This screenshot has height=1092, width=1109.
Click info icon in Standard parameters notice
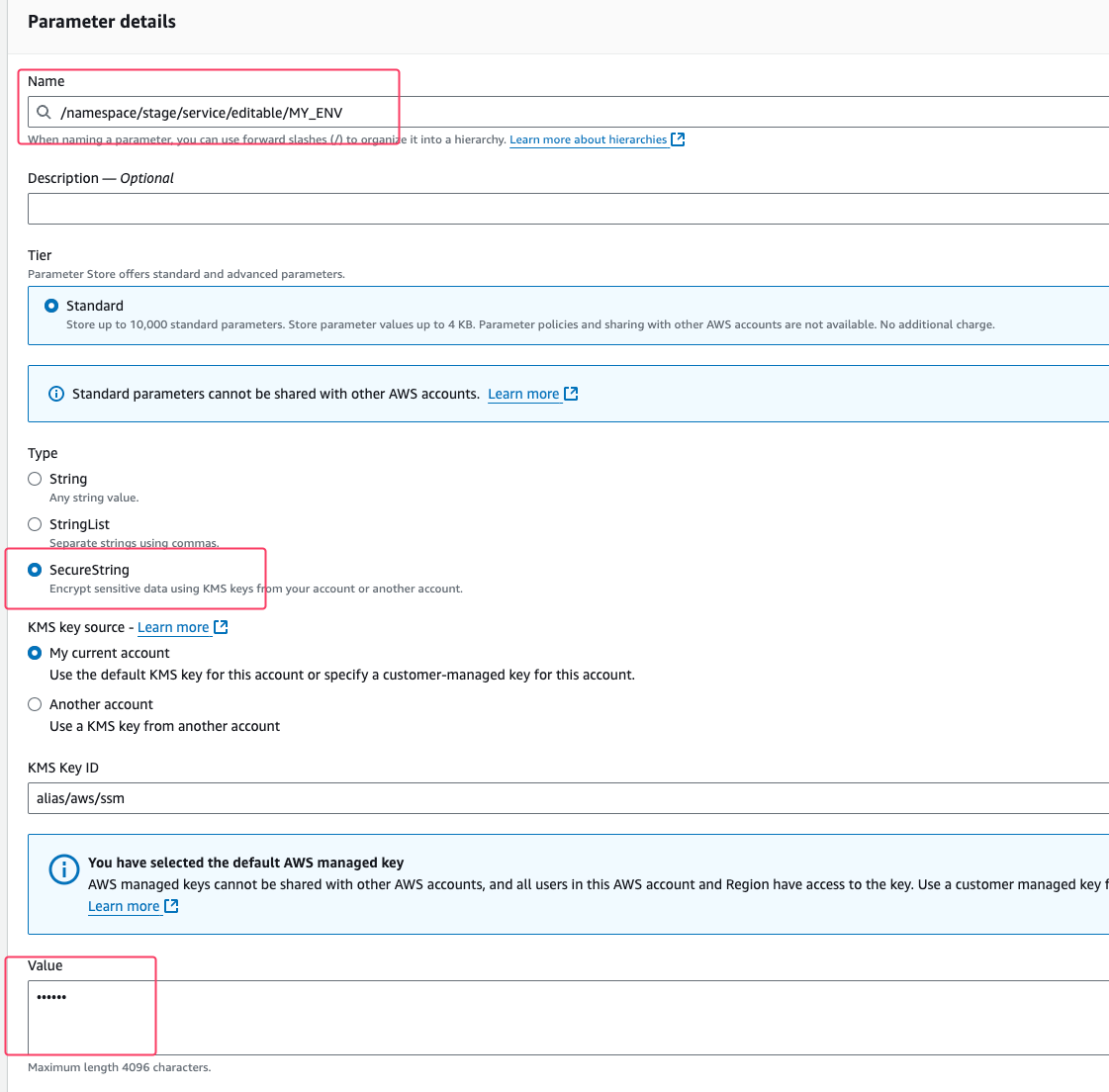click(56, 394)
